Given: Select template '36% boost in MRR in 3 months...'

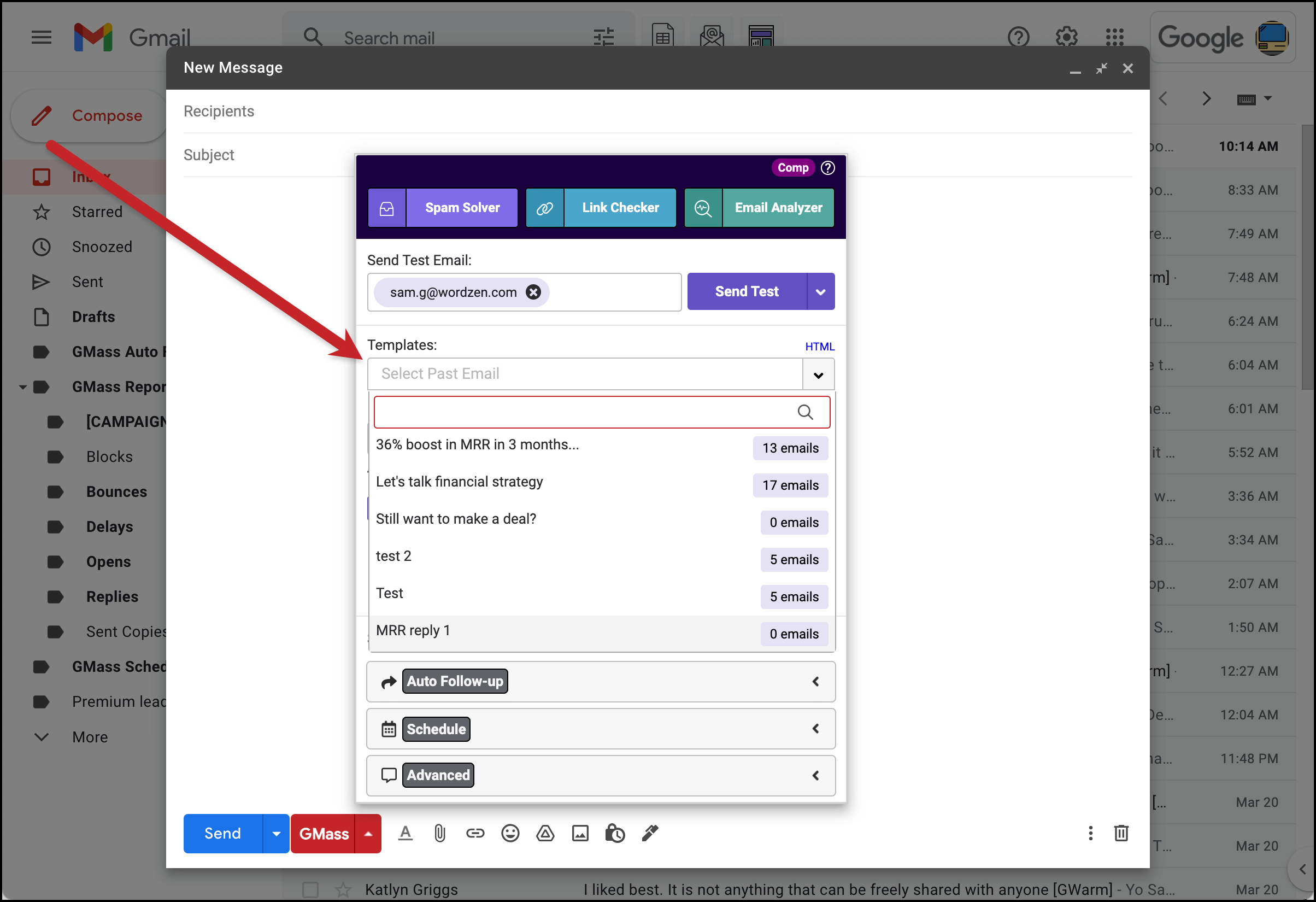Looking at the screenshot, I should (x=602, y=447).
